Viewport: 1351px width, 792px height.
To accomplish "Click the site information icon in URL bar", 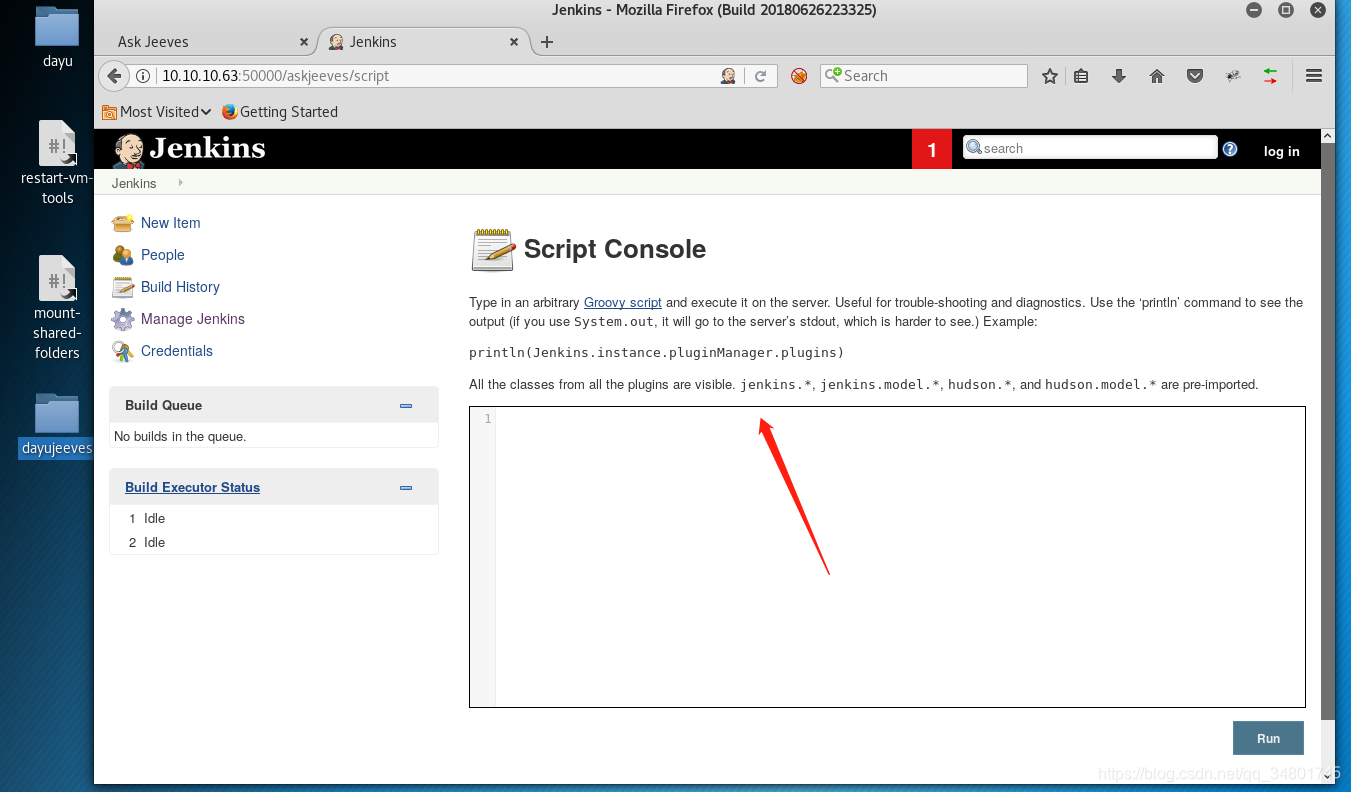I will pos(144,76).
